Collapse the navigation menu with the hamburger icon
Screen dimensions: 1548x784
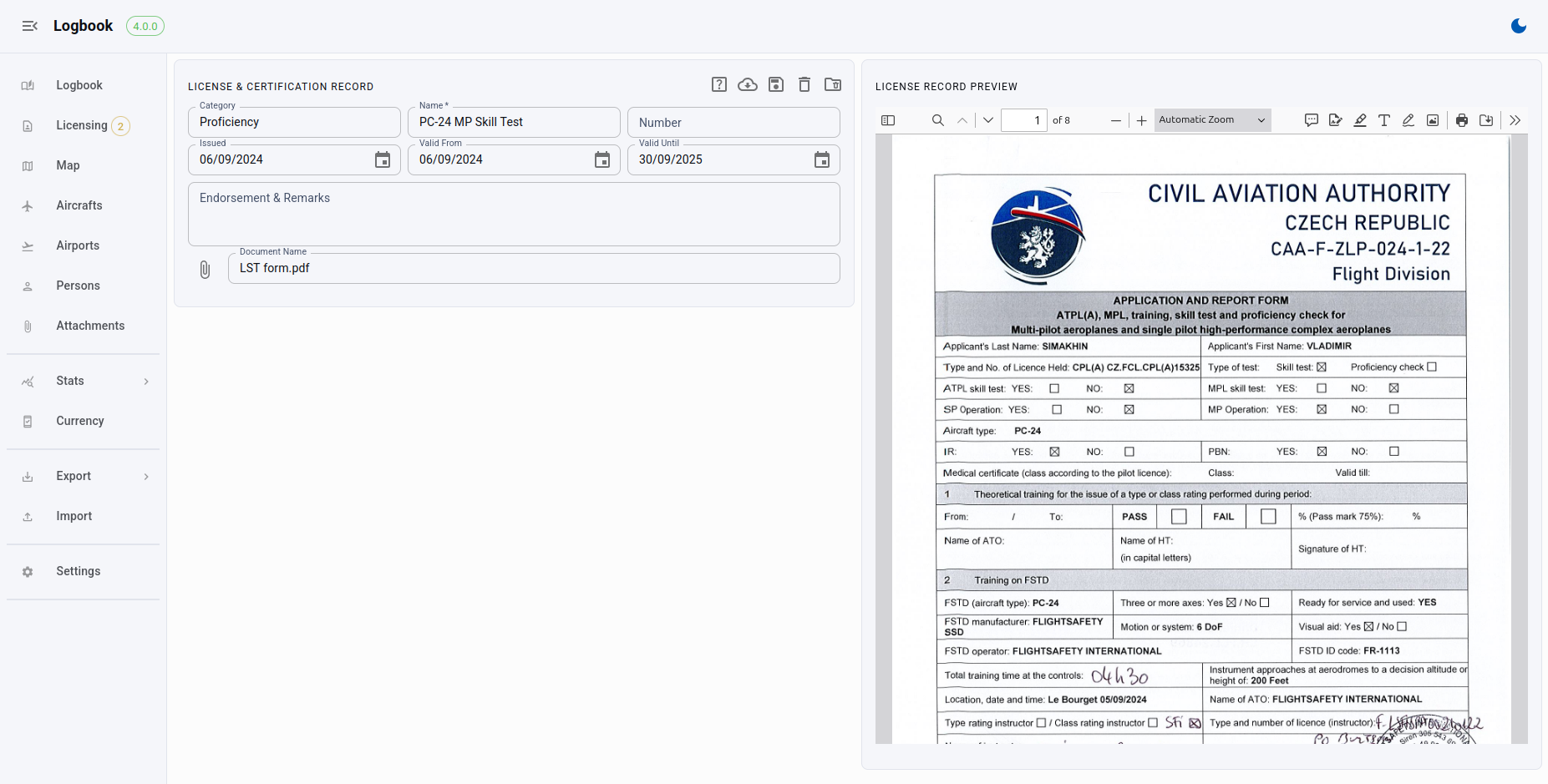pyautogui.click(x=30, y=26)
